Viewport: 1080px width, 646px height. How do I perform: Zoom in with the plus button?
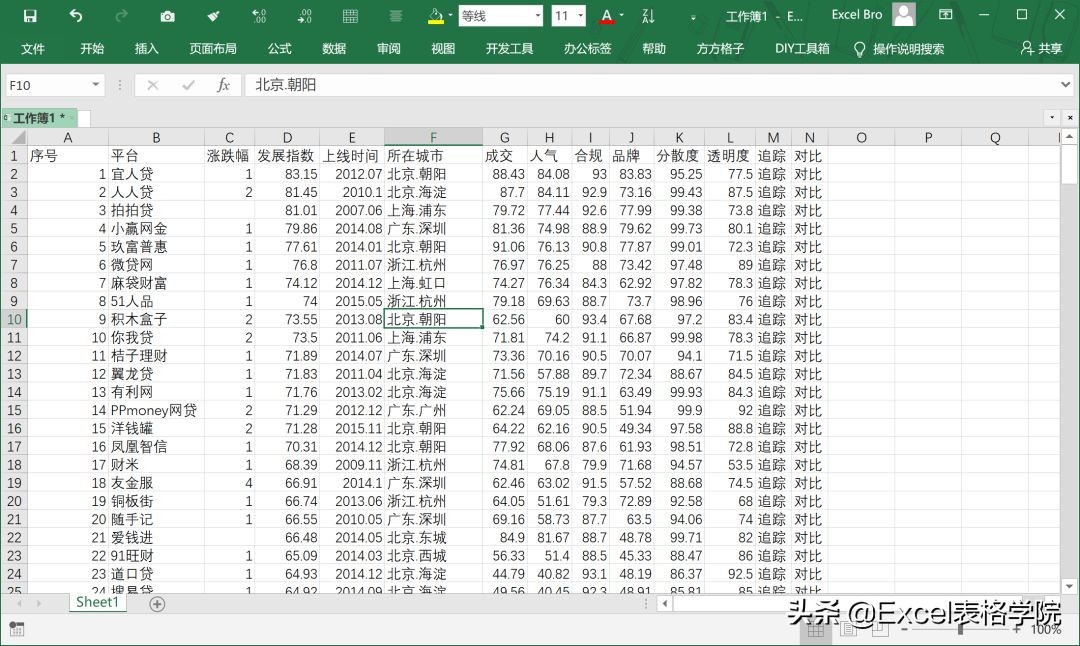1017,629
